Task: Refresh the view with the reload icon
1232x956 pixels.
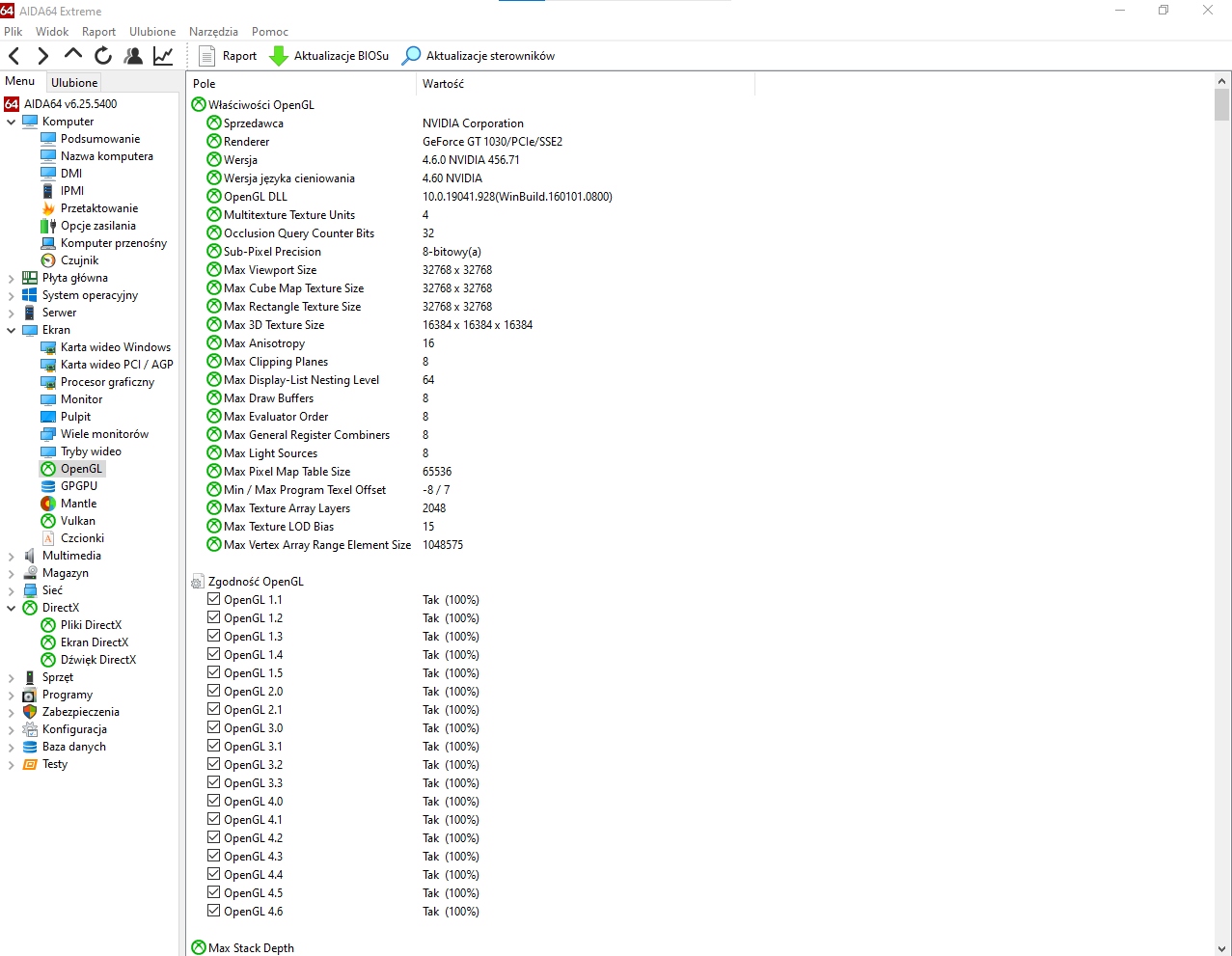Action: tap(103, 56)
